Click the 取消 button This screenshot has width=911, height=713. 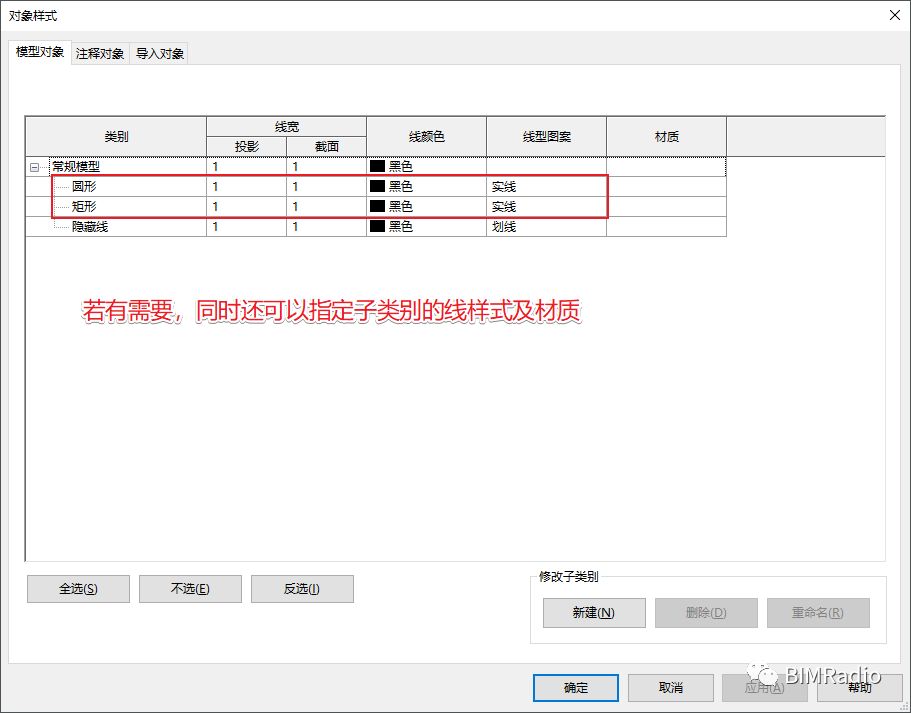click(x=670, y=688)
